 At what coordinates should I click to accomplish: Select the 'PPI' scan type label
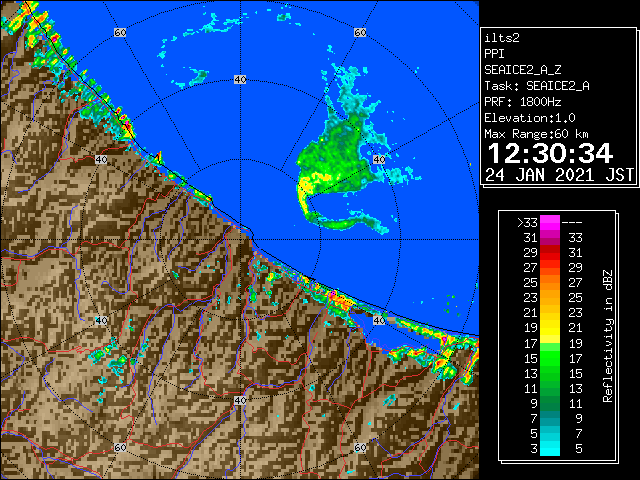[x=494, y=54]
